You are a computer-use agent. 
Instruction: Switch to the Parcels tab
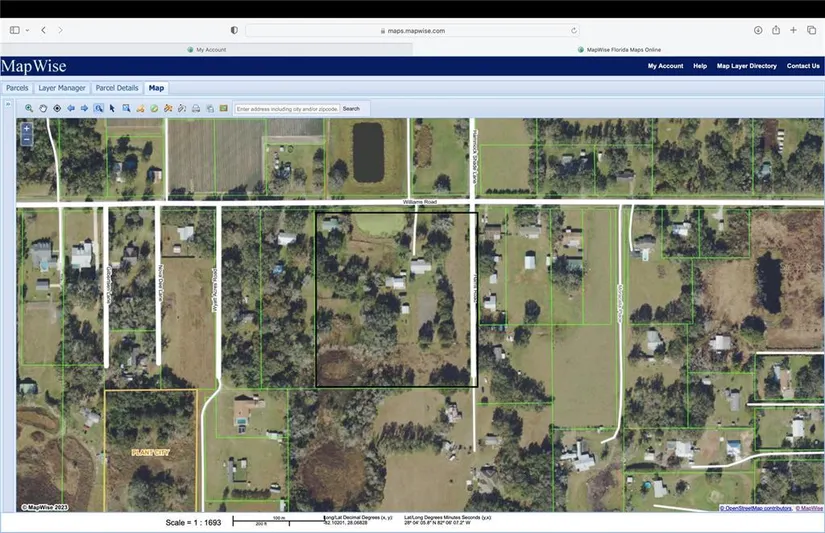[17, 88]
